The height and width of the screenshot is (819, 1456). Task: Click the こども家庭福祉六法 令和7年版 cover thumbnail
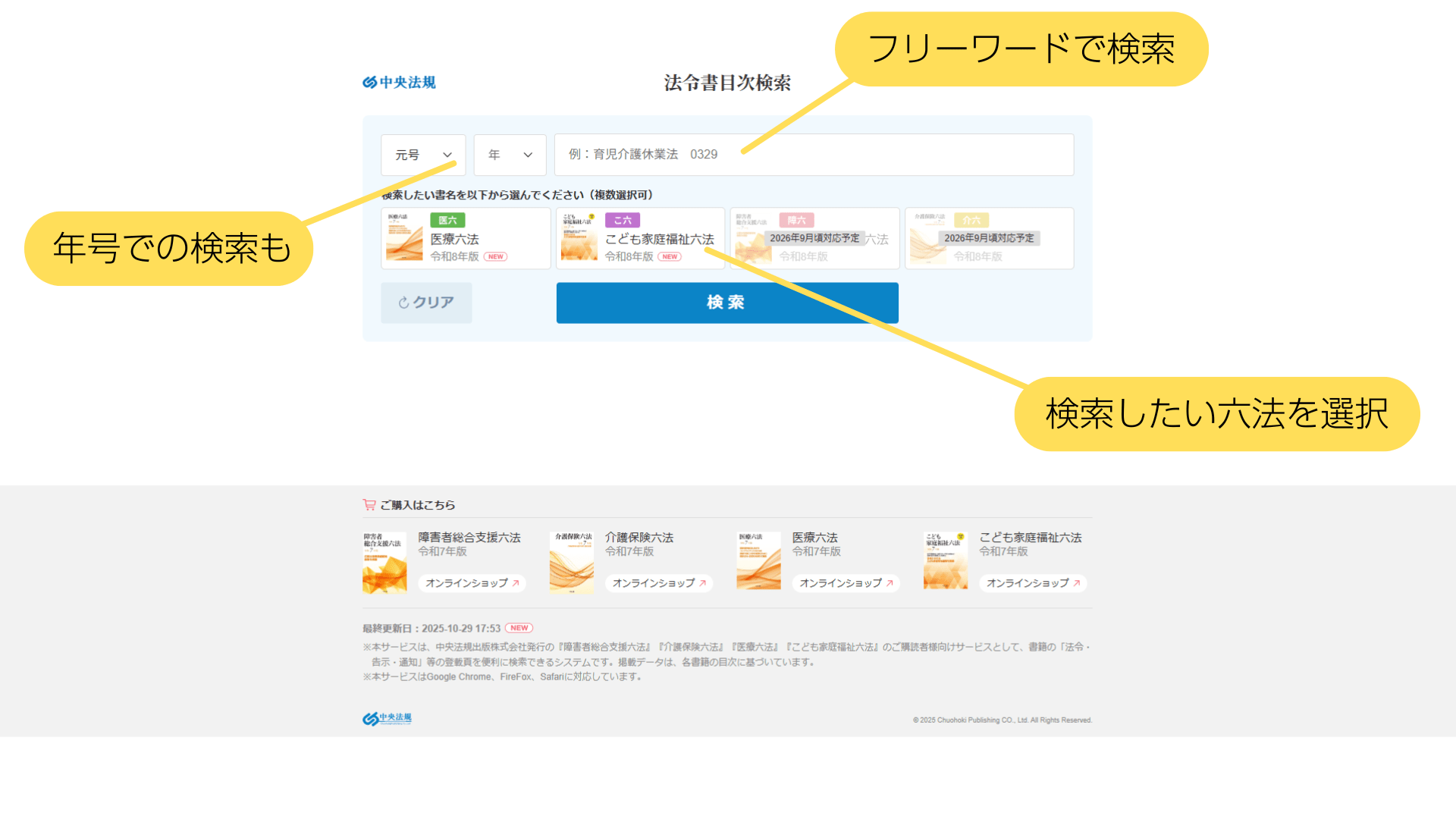point(945,561)
